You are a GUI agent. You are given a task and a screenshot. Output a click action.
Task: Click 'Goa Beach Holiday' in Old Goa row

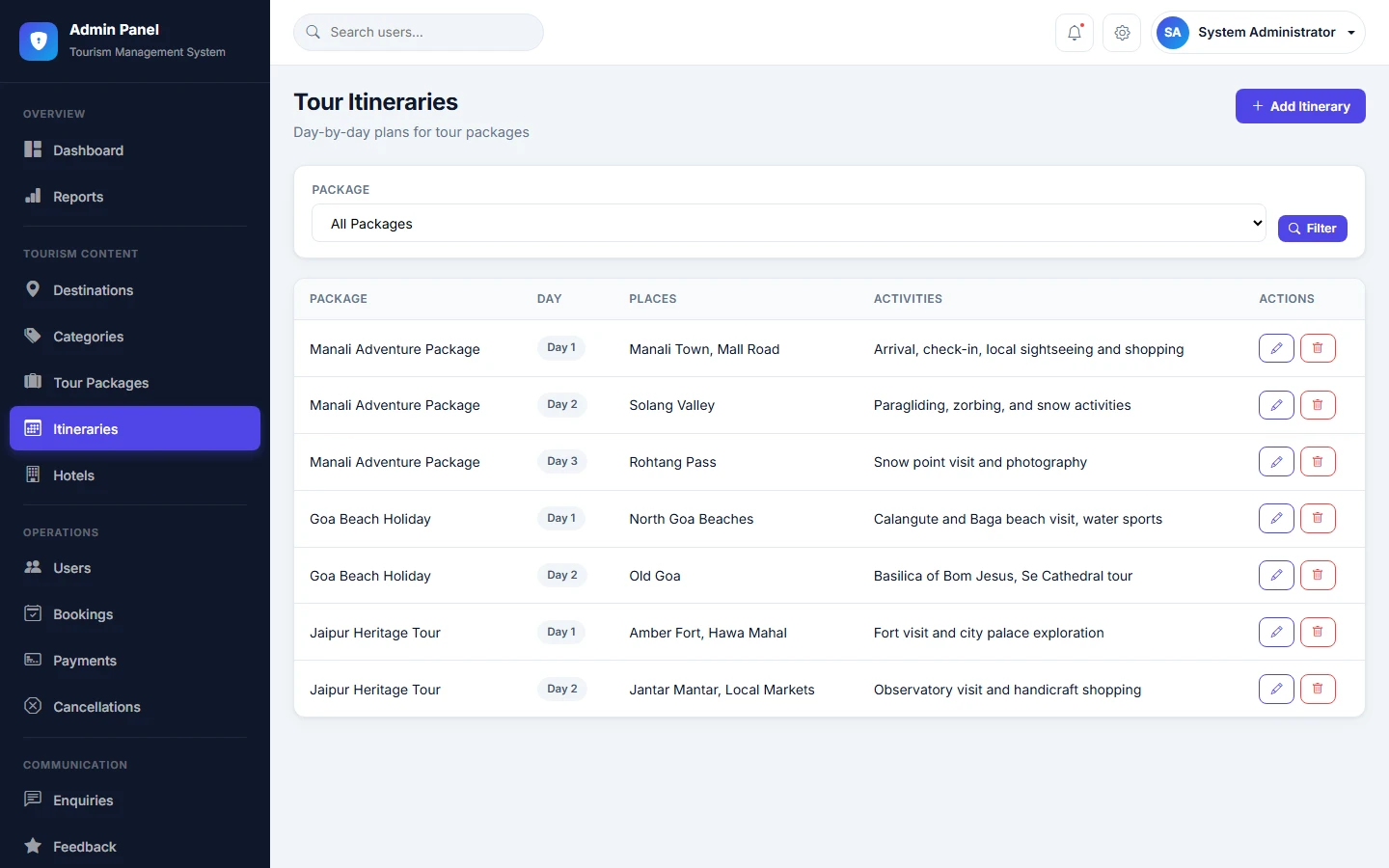pos(370,576)
